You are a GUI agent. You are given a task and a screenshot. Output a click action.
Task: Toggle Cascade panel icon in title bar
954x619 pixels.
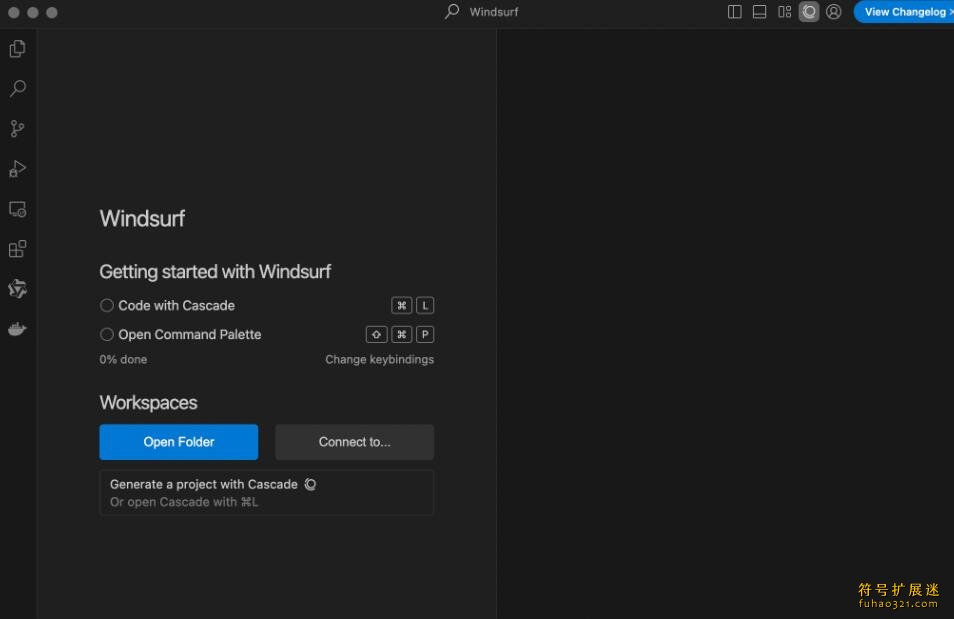pyautogui.click(x=809, y=12)
